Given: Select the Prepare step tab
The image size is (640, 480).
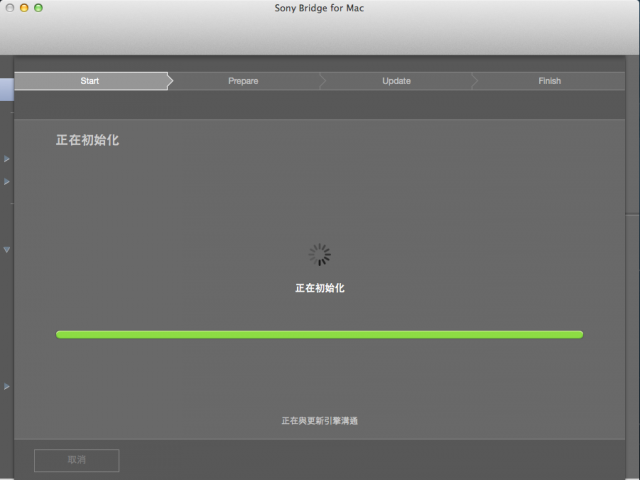Looking at the screenshot, I should (x=243, y=81).
